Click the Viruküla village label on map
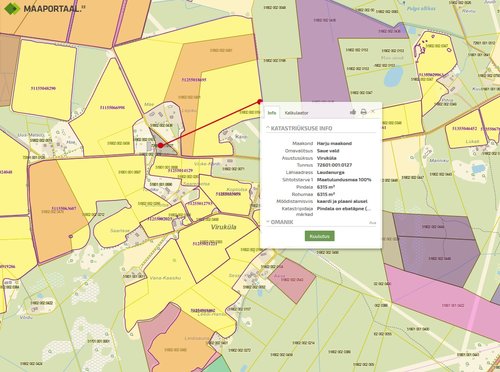Viewport: 500px width, 372px height. coord(224,227)
